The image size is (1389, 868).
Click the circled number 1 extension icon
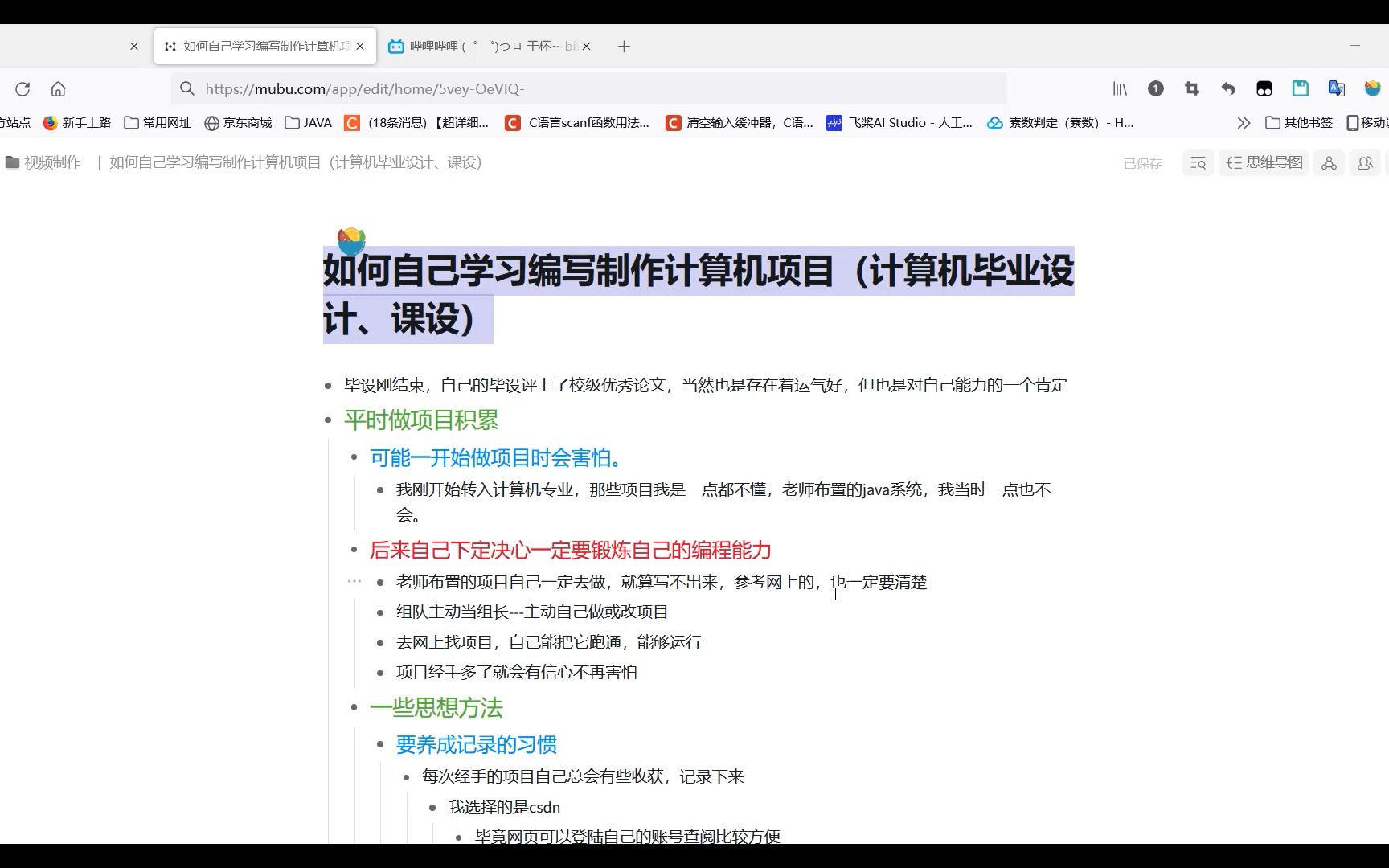coord(1156,89)
